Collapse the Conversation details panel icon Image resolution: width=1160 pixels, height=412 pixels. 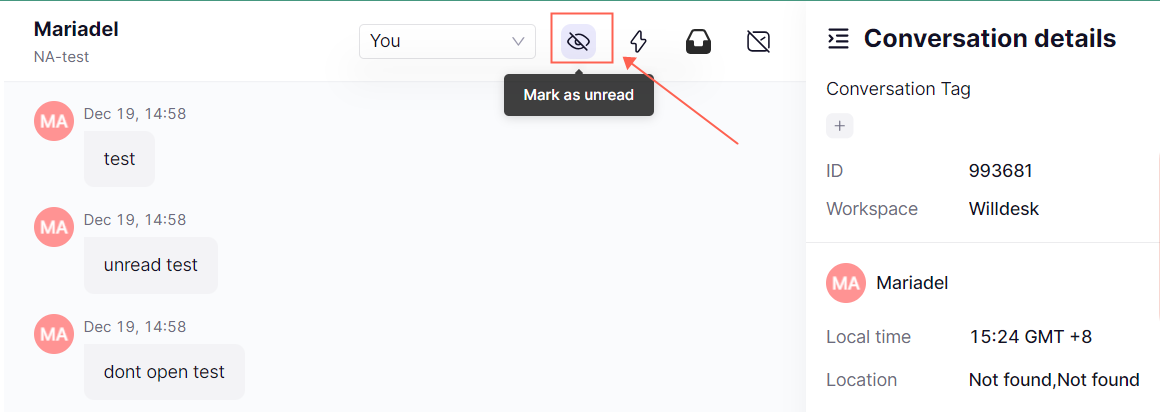click(838, 39)
